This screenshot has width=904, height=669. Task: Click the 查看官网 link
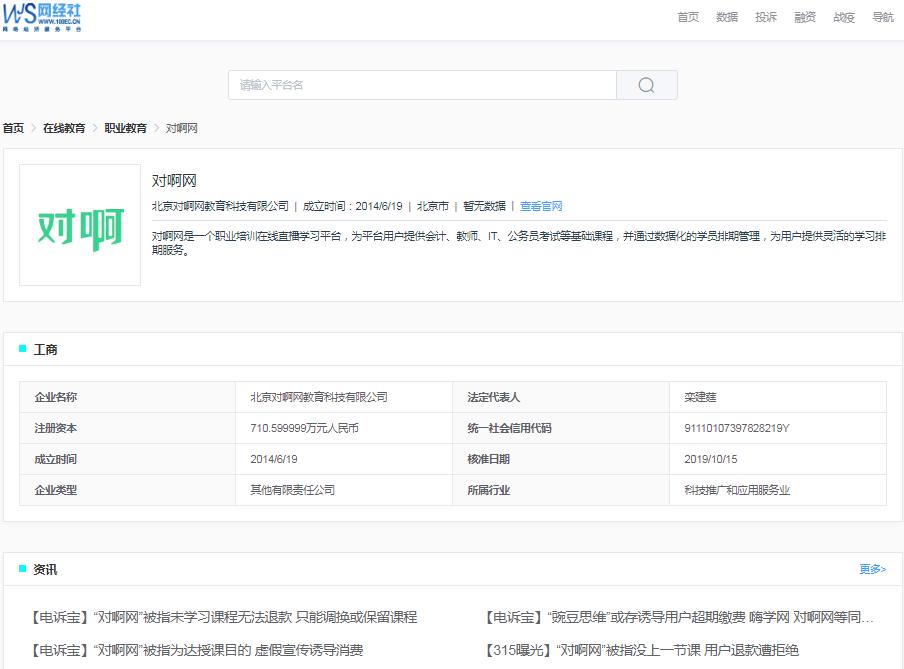tap(540, 206)
